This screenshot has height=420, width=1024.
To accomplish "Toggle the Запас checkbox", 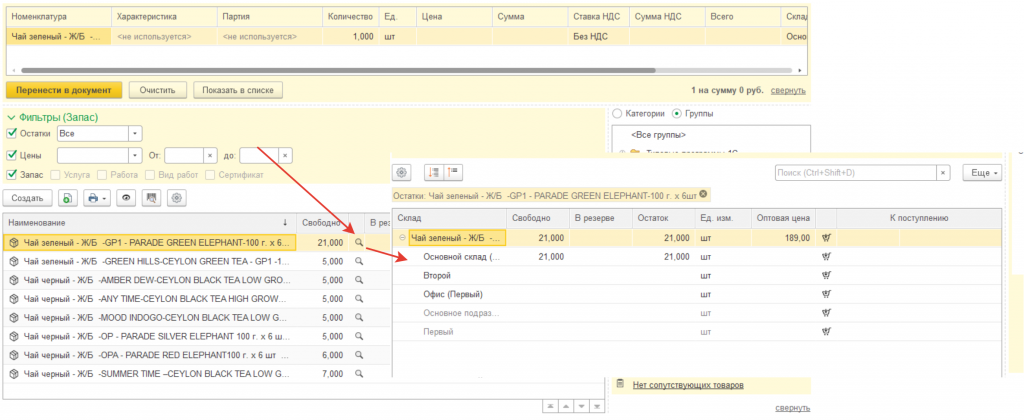I will click(x=11, y=175).
